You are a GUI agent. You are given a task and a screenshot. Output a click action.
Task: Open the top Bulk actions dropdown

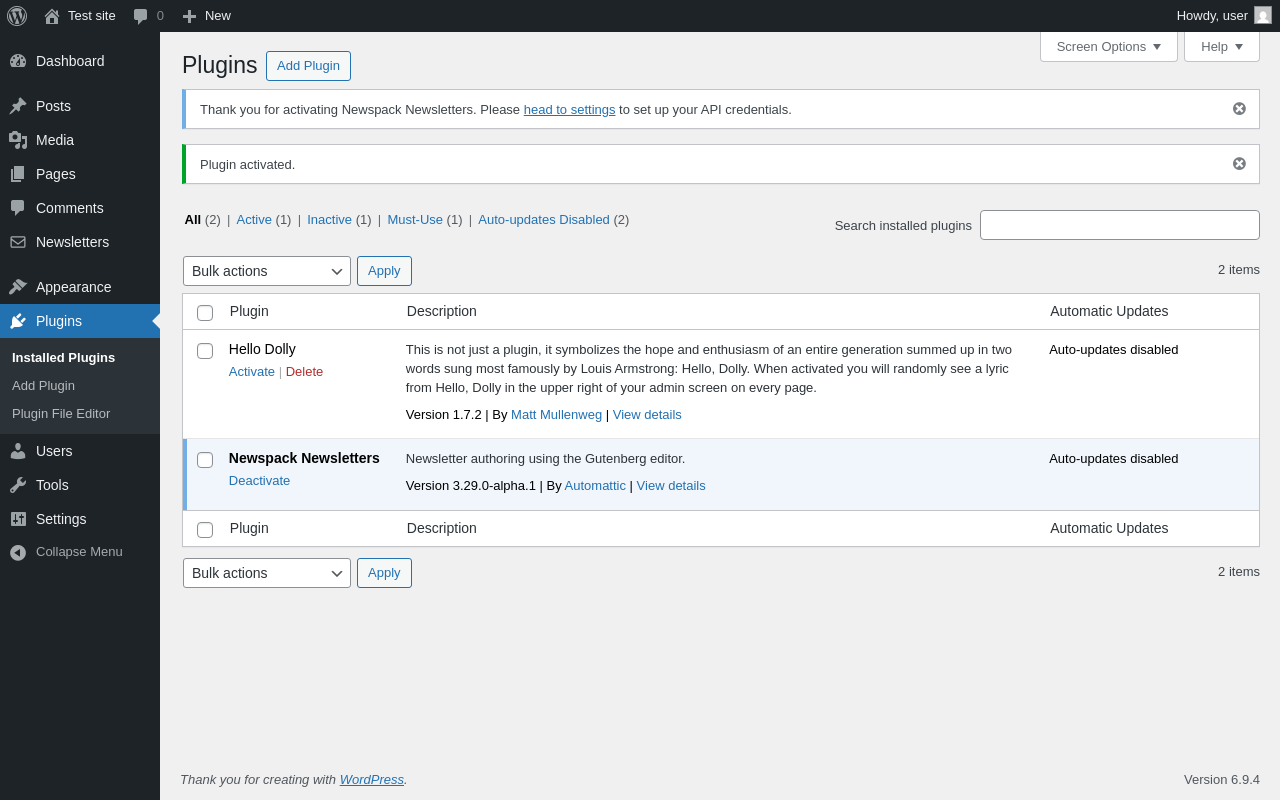tap(267, 271)
